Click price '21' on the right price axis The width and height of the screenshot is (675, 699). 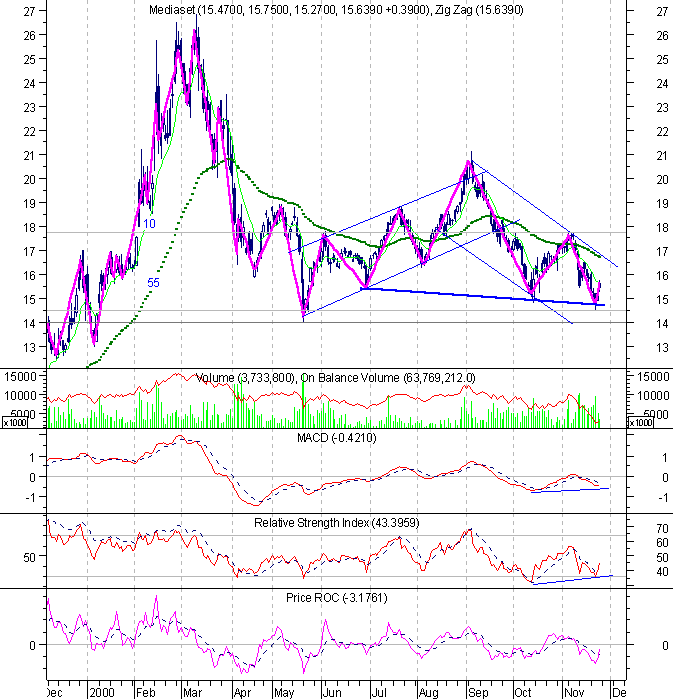pos(662,156)
